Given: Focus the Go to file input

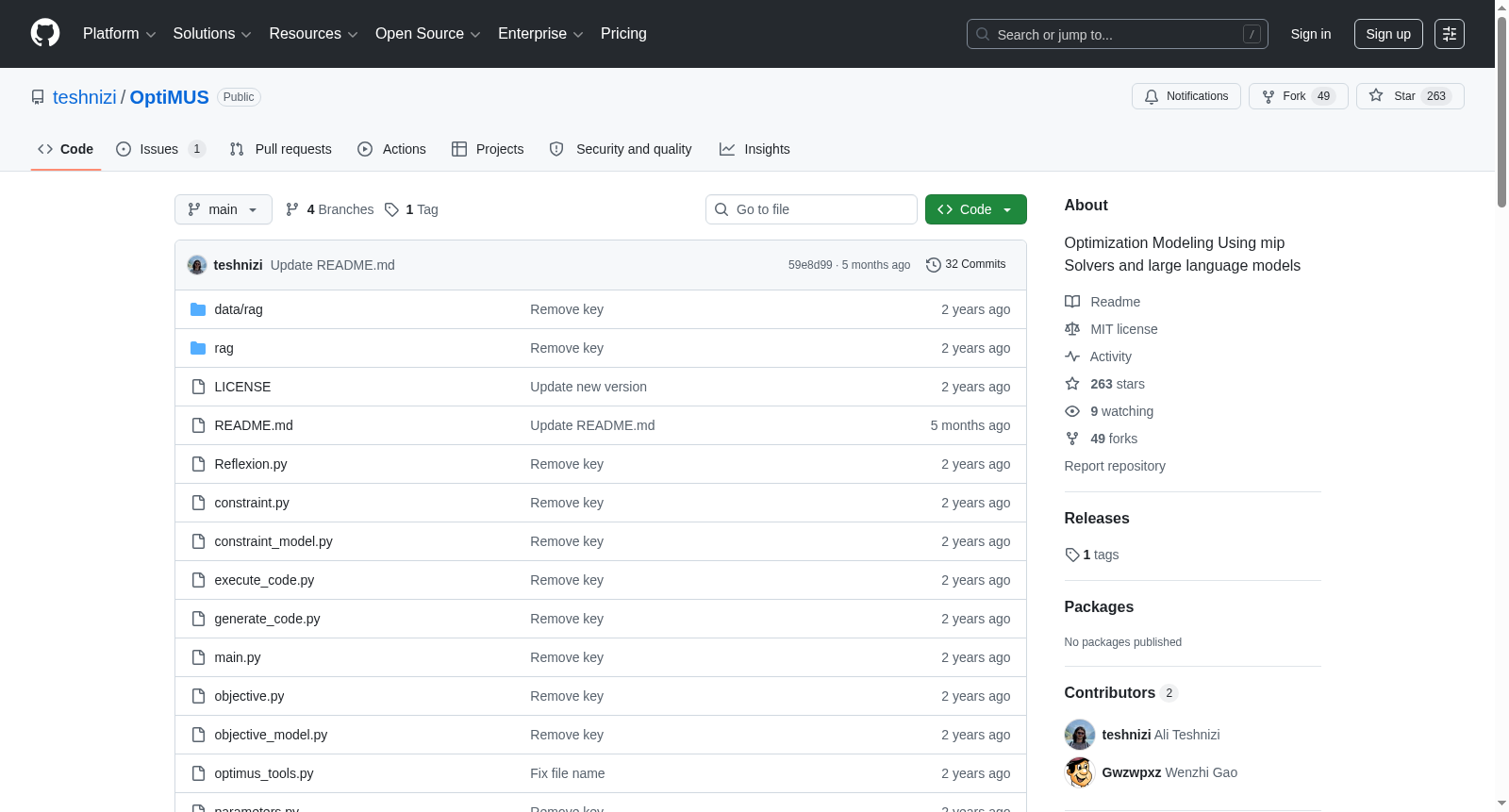Looking at the screenshot, I should pos(811,209).
